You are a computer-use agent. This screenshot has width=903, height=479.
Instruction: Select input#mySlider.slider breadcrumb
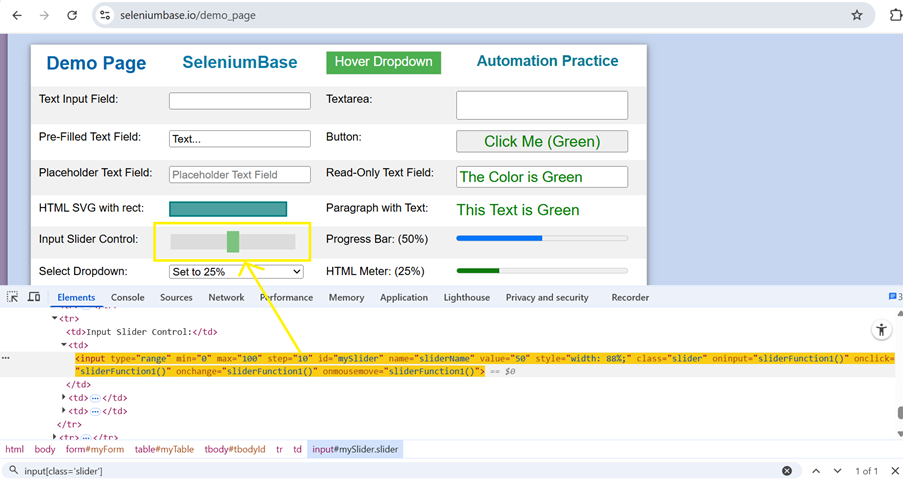pyautogui.click(x=355, y=450)
